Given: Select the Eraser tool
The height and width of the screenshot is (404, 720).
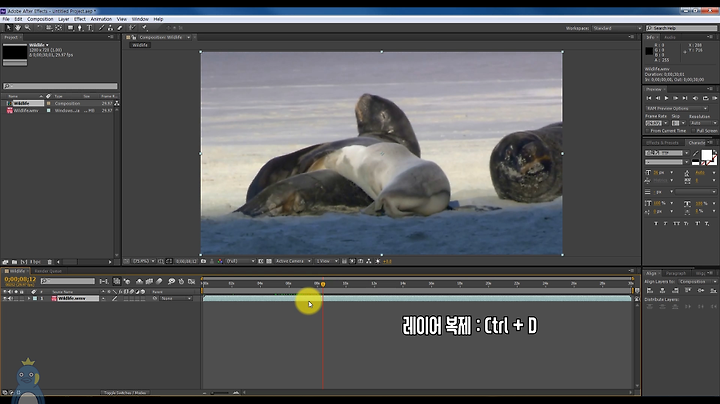Looking at the screenshot, I should click(120, 28).
